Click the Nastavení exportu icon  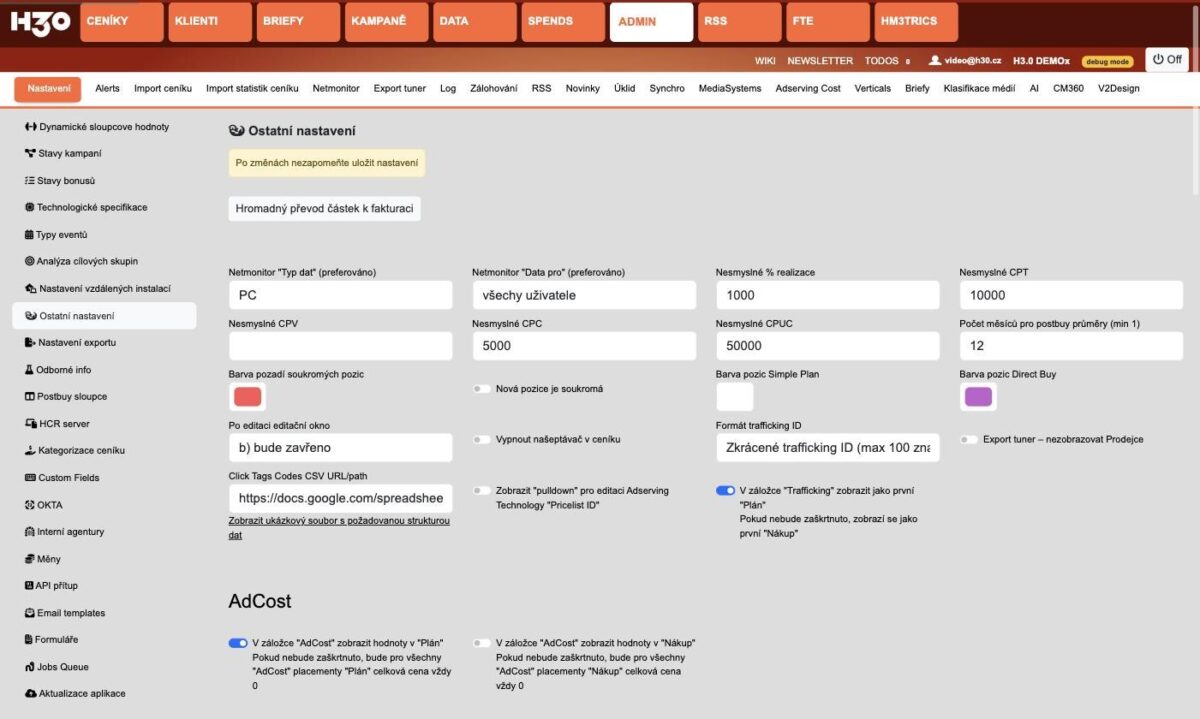30,343
